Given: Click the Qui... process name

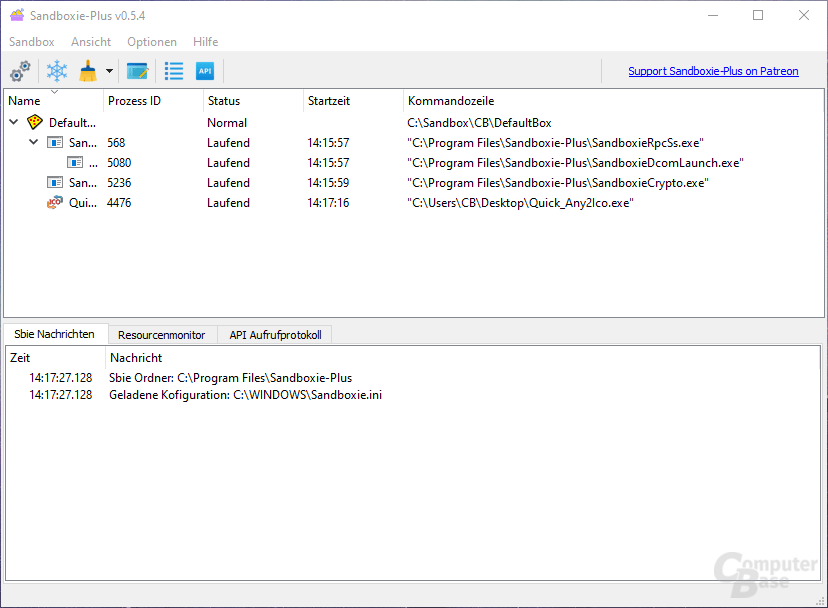Looking at the screenshot, I should coord(82,203).
